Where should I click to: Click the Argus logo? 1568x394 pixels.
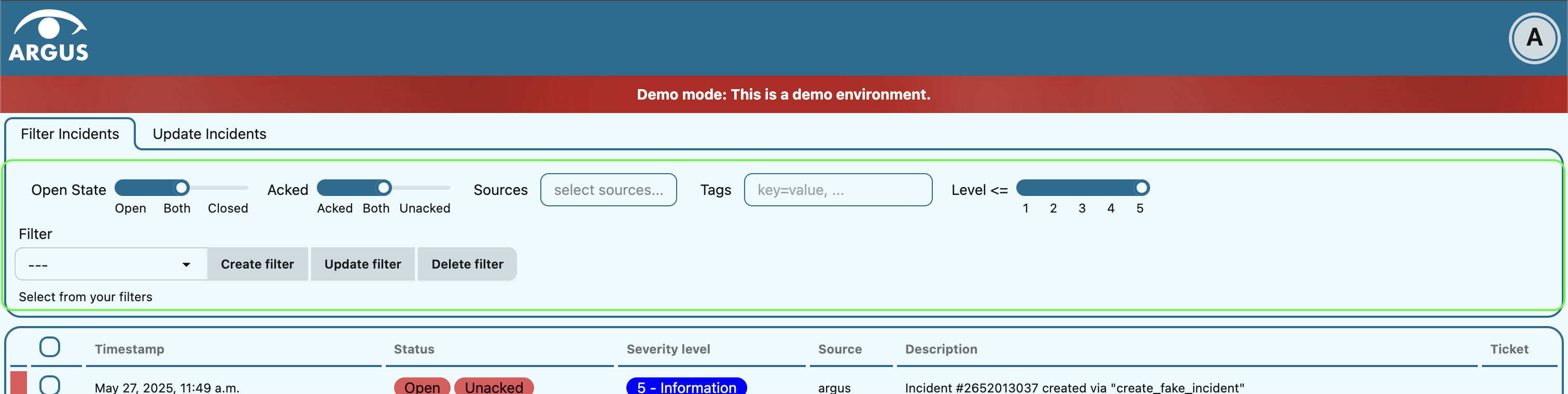coord(49,36)
